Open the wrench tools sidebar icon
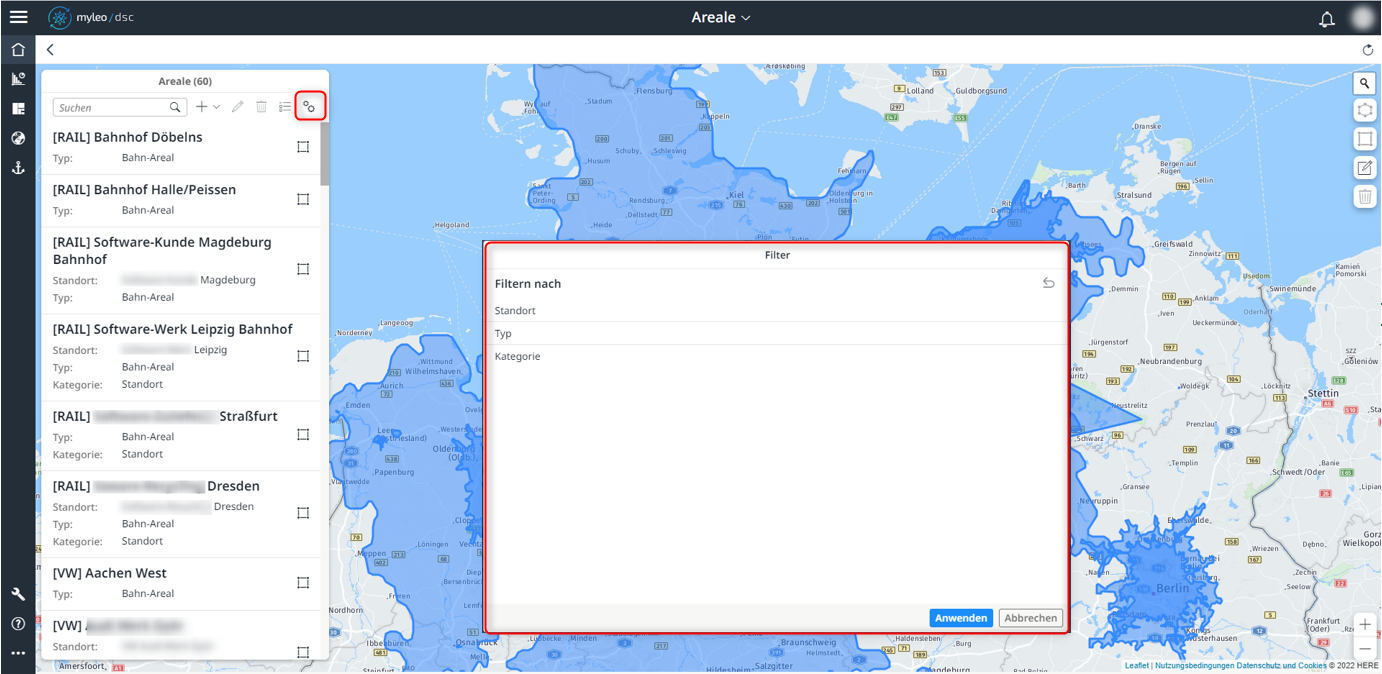Viewport: 1382px width, 674px height. pos(18,594)
